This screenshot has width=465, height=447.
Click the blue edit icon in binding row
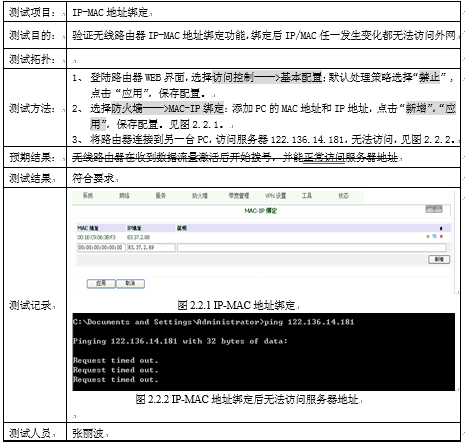tap(435, 236)
